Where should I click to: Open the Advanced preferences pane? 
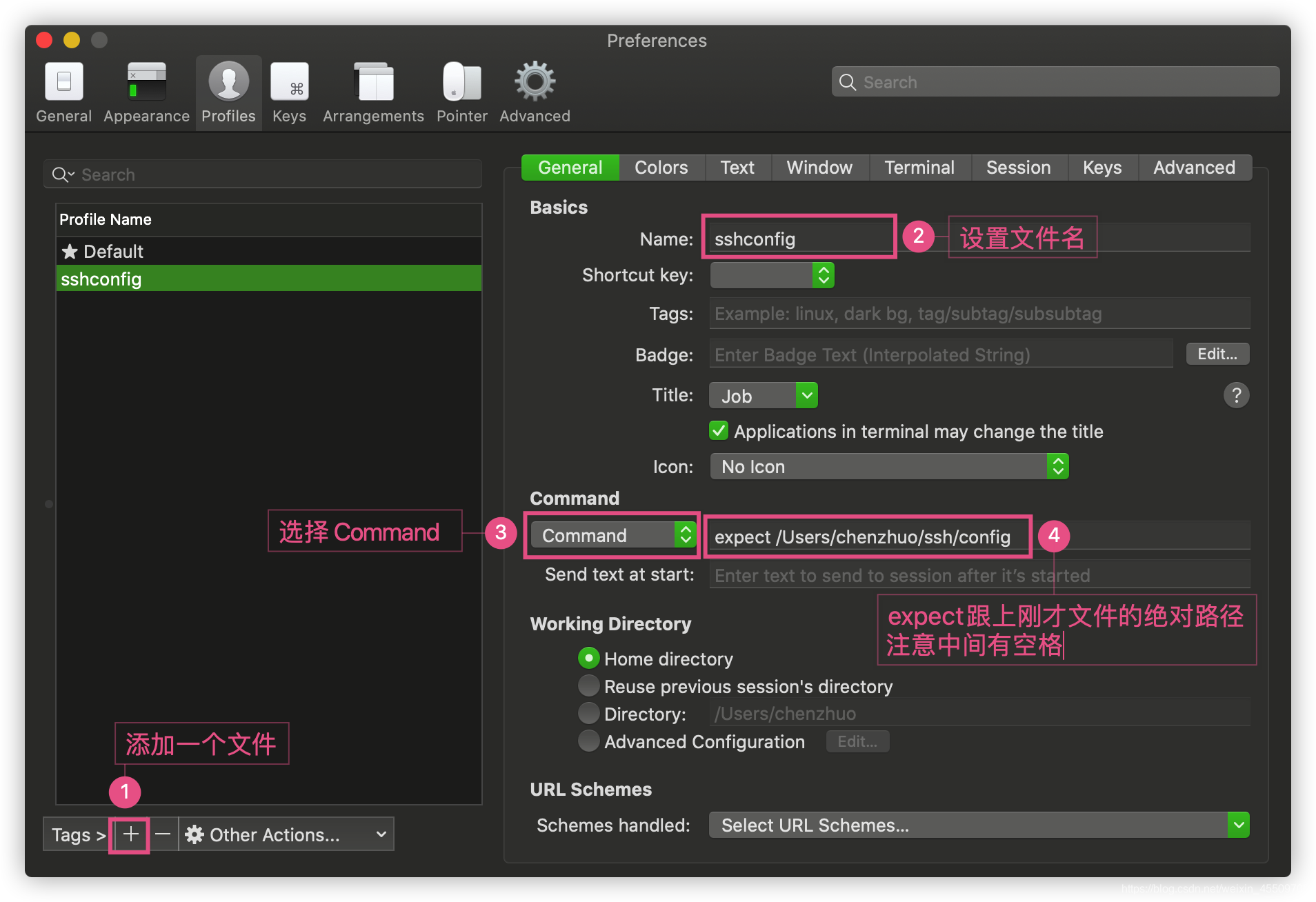click(x=535, y=92)
